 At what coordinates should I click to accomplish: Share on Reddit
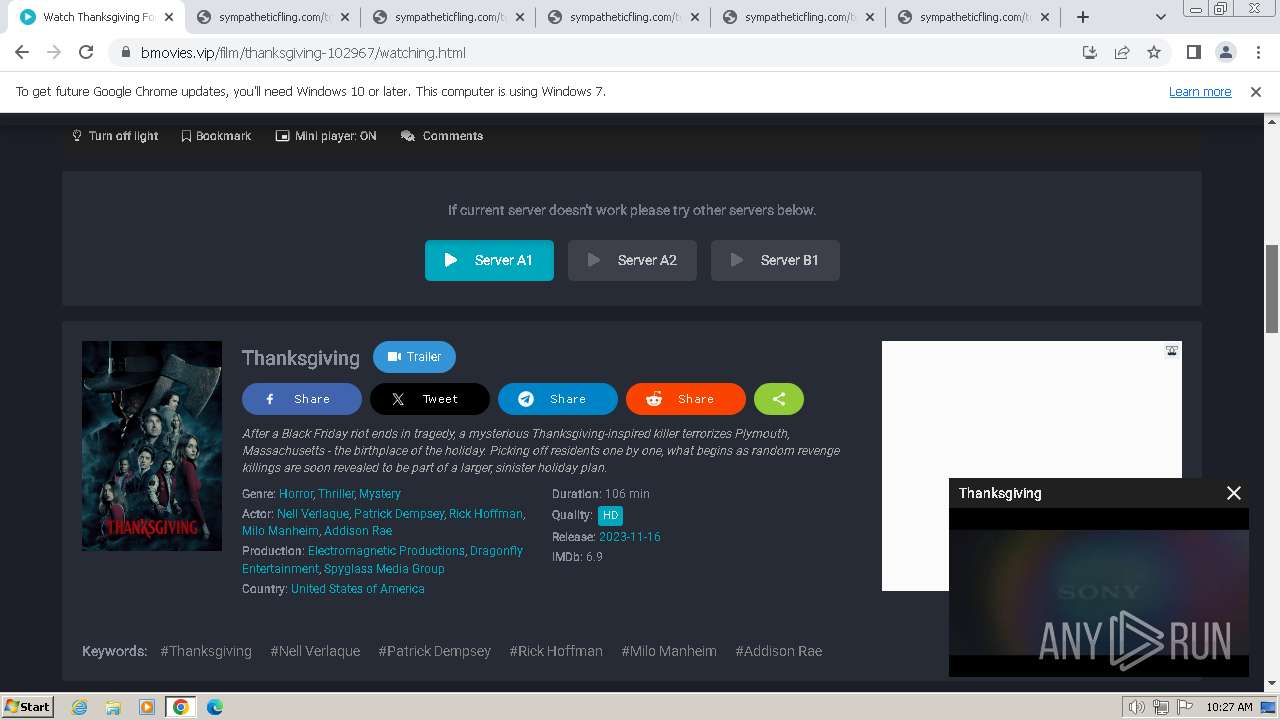686,399
